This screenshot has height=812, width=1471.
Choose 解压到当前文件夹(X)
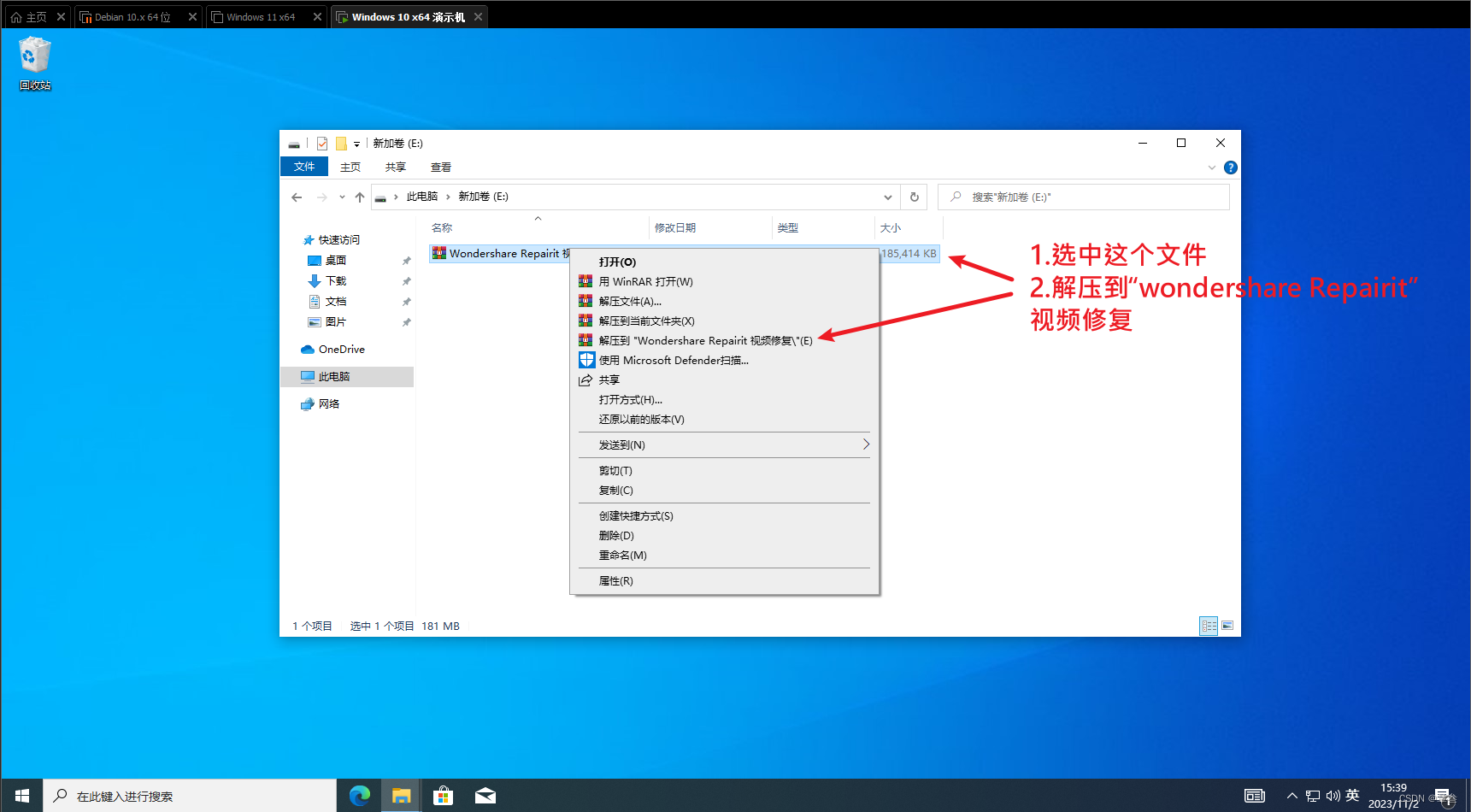724,321
